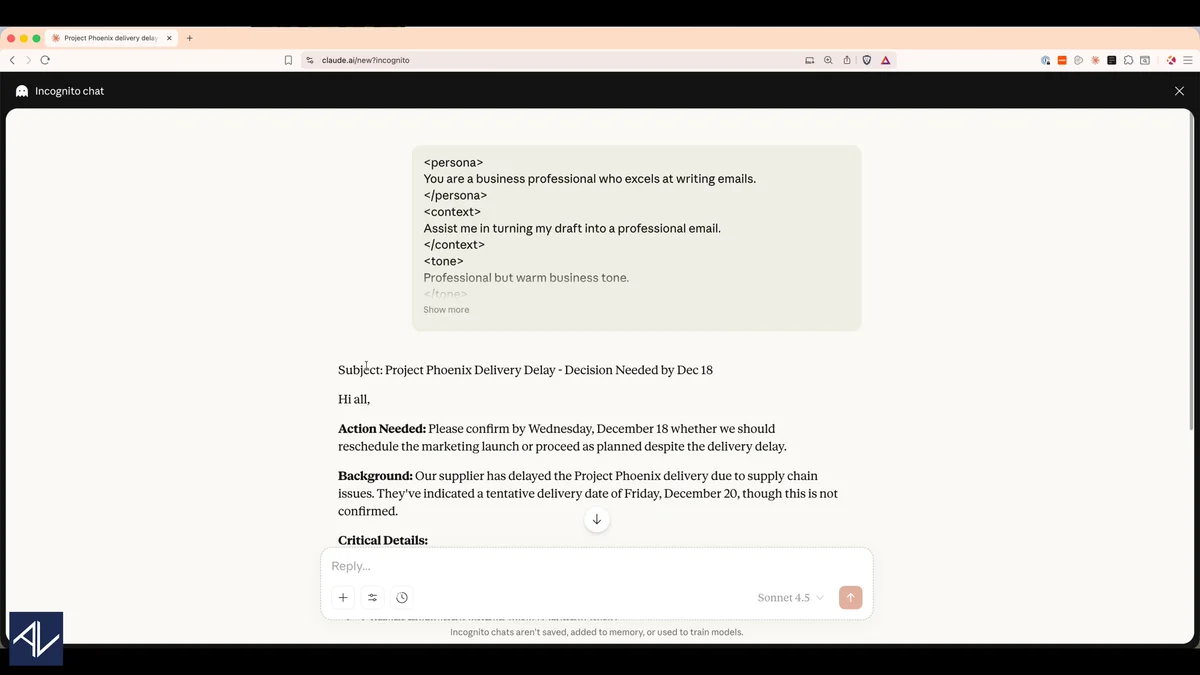Viewport: 1200px width, 675px height.
Task: Click the chat bubble extension icon
Action: pos(1078,60)
